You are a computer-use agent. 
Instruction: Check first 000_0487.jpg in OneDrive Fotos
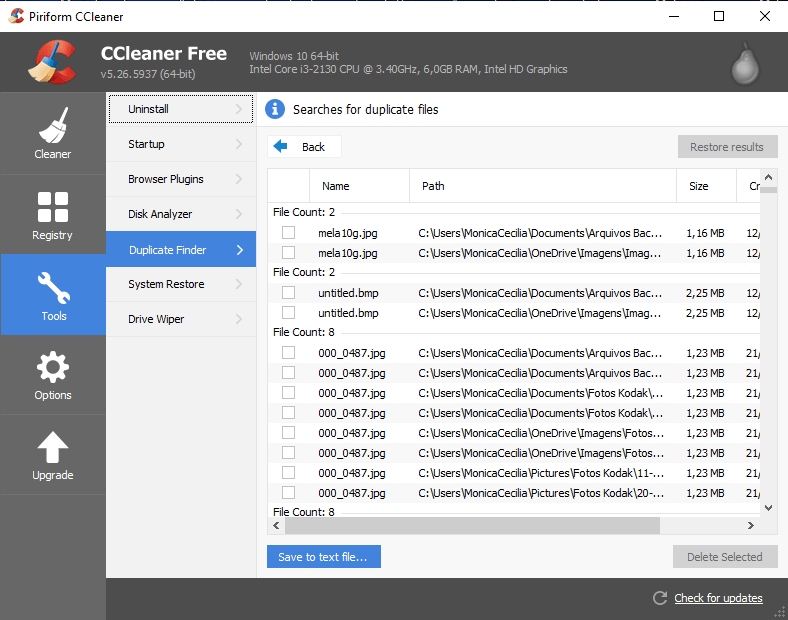288,433
